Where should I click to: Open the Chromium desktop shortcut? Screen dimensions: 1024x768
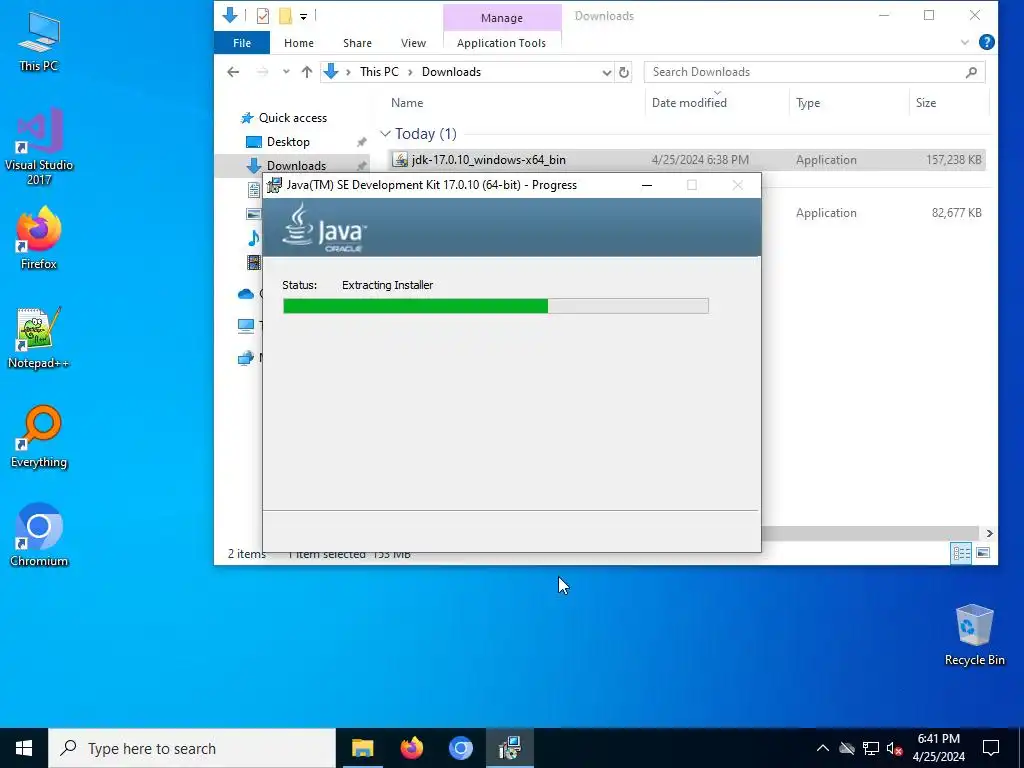(x=39, y=535)
